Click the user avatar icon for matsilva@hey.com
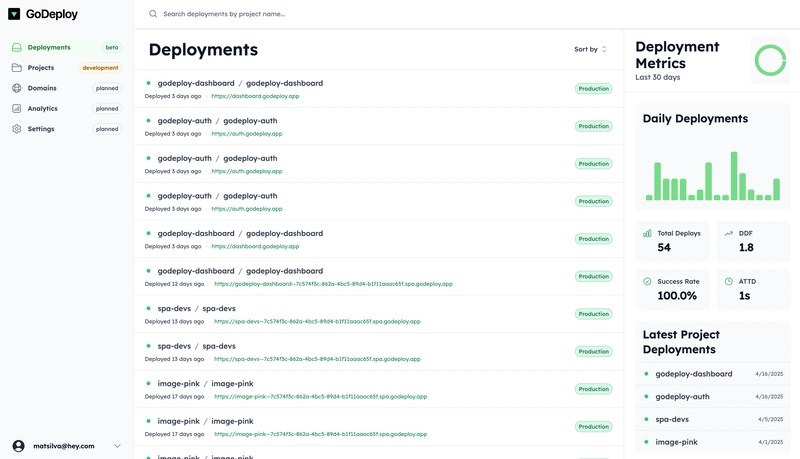This screenshot has width=800, height=459. (x=18, y=446)
